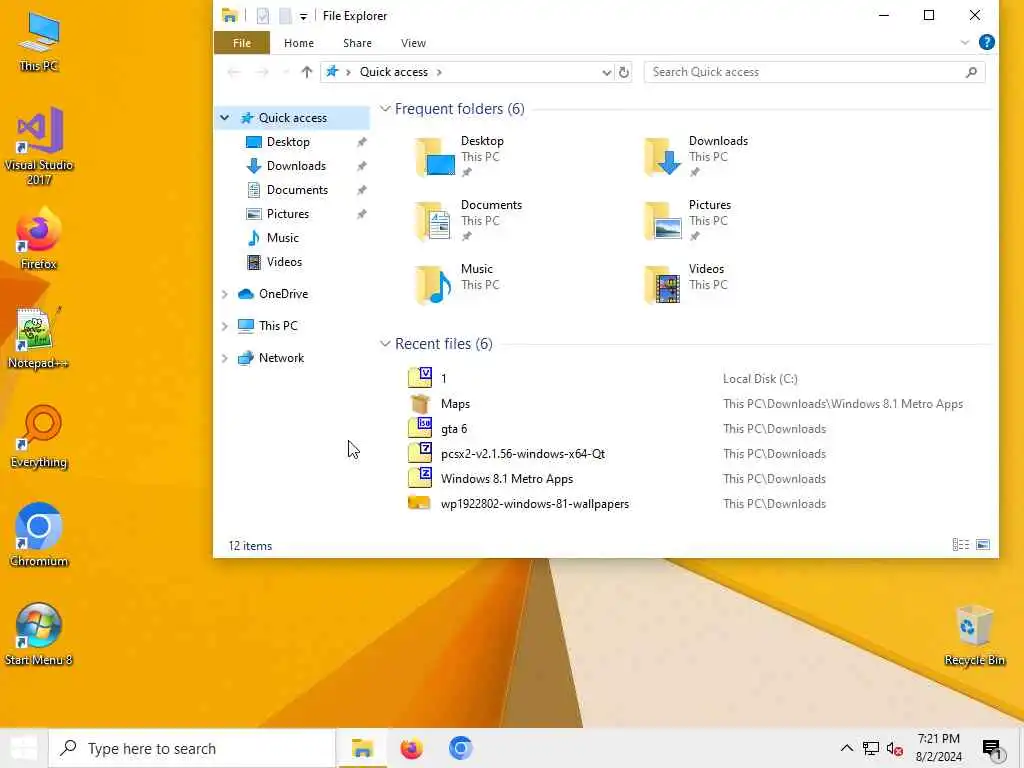The height and width of the screenshot is (768, 1024).
Task: Select OneDrive in the navigation pane
Action: click(x=283, y=294)
